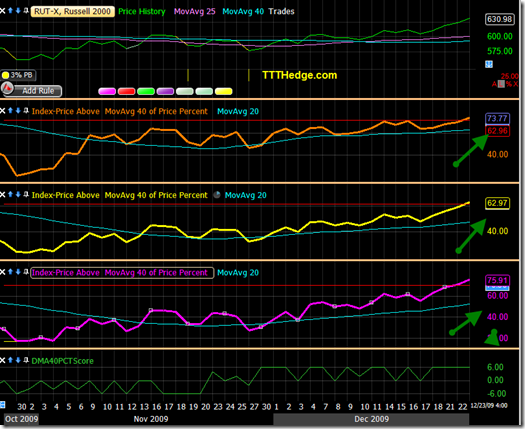
Task: Select the yellow Index-Price Above label
Action: [66, 195]
